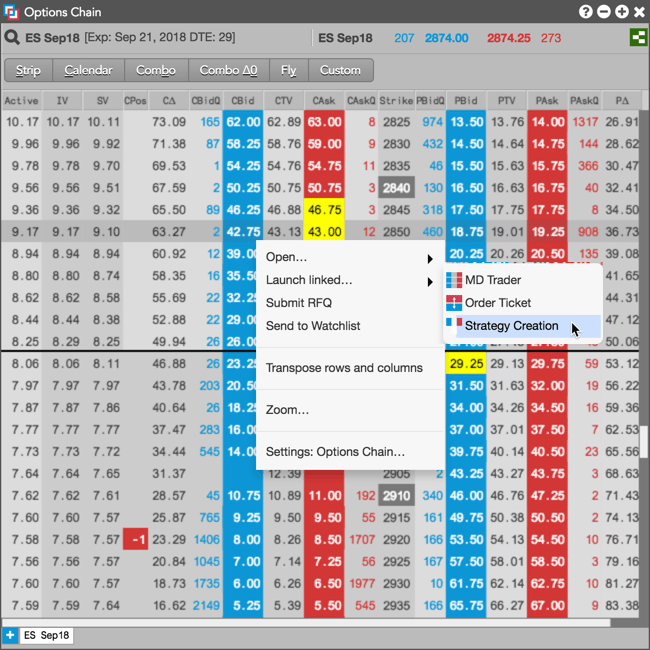Click yellow PBid cell 29.25
This screenshot has height=650, width=650.
[466, 364]
